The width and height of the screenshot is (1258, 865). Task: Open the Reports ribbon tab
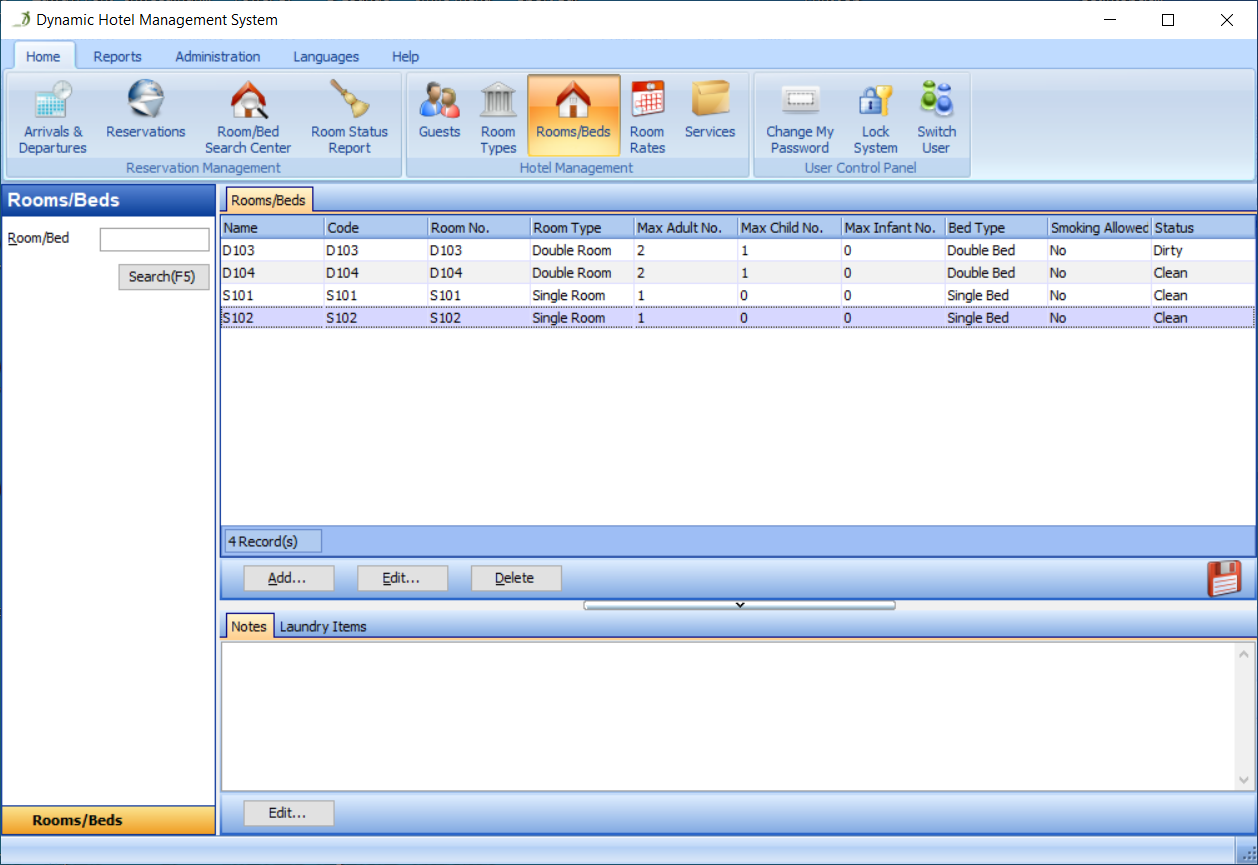click(117, 57)
